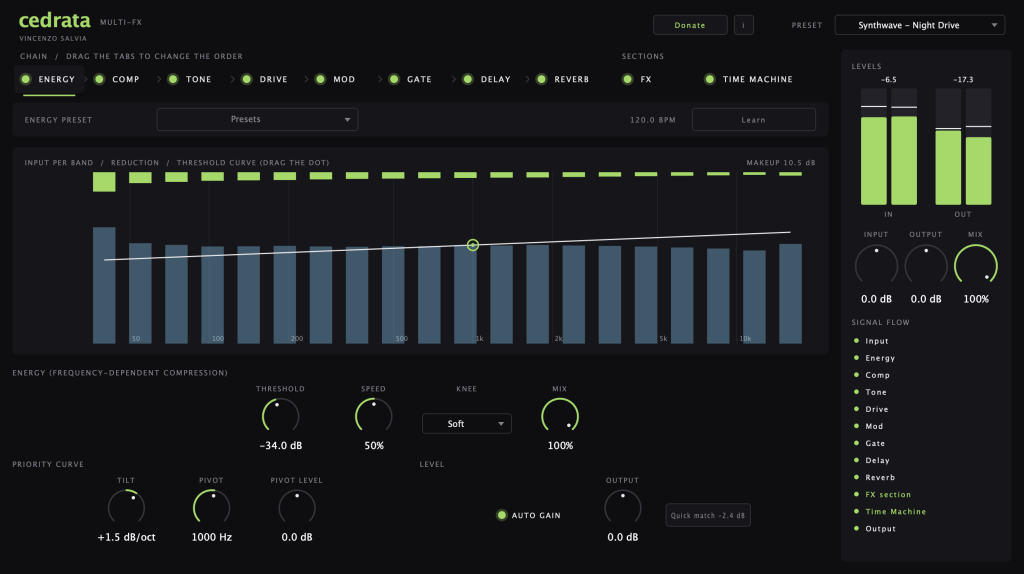This screenshot has height=574, width=1024.
Task: Select Time Machine in the signal flow list
Action: (895, 511)
